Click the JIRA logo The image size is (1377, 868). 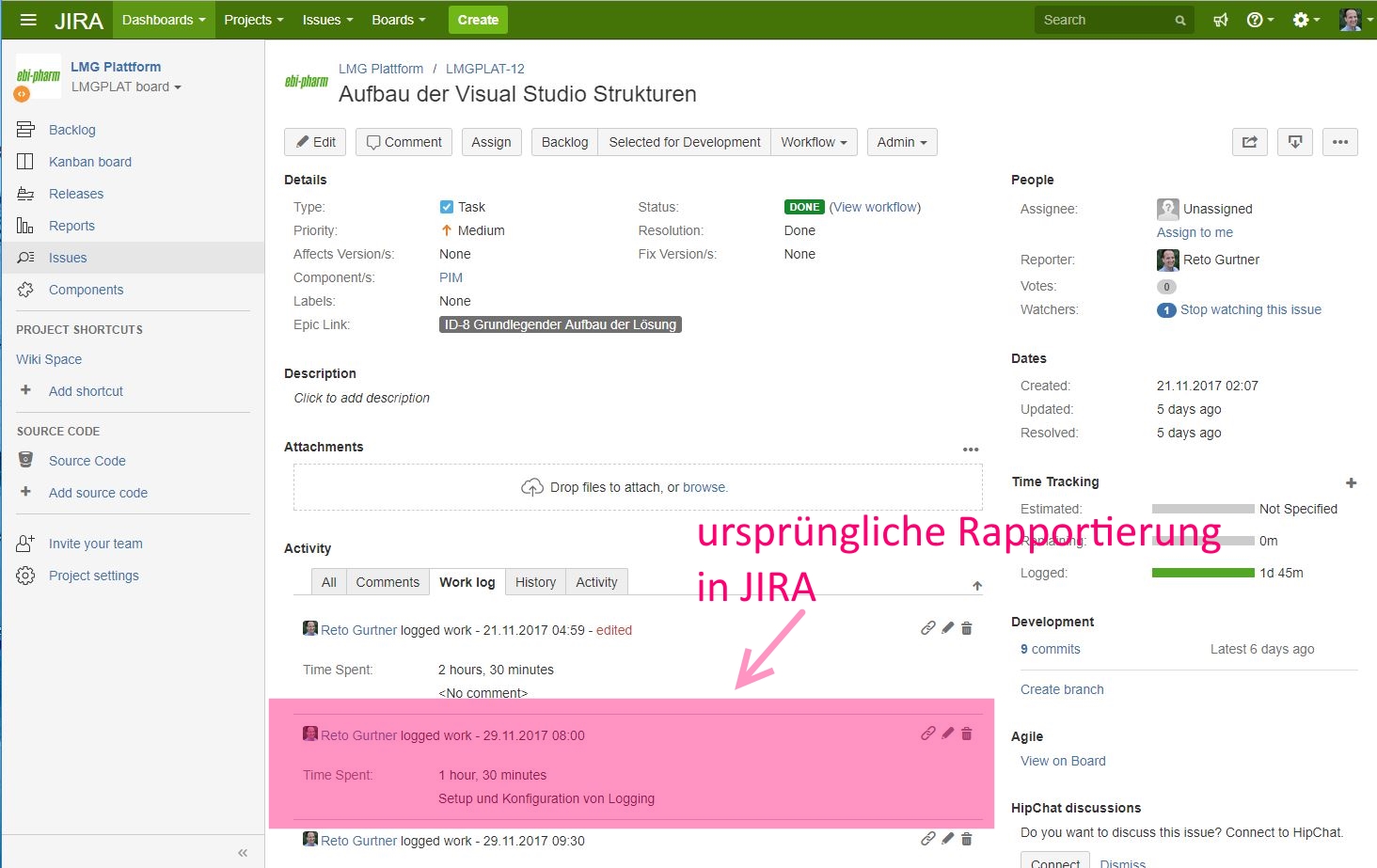(79, 20)
